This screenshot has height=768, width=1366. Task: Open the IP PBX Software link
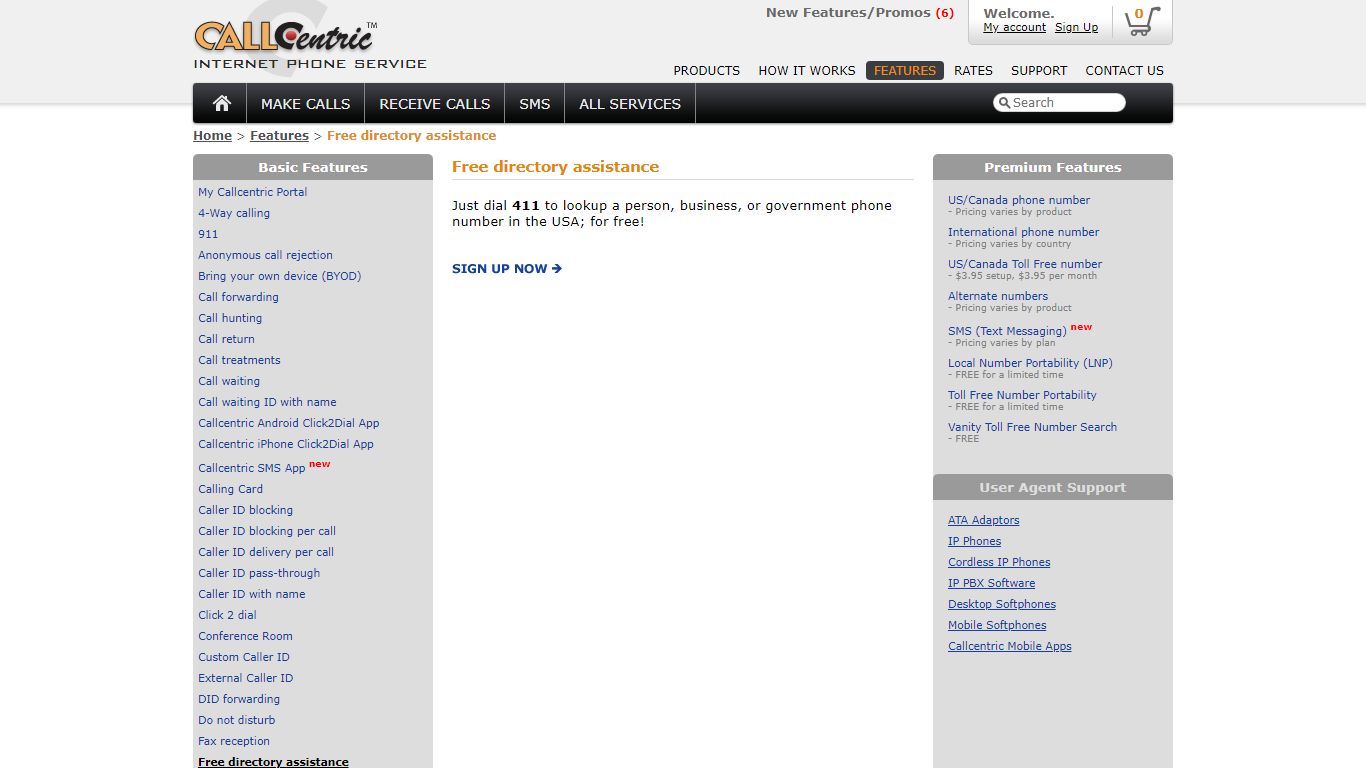coord(992,583)
